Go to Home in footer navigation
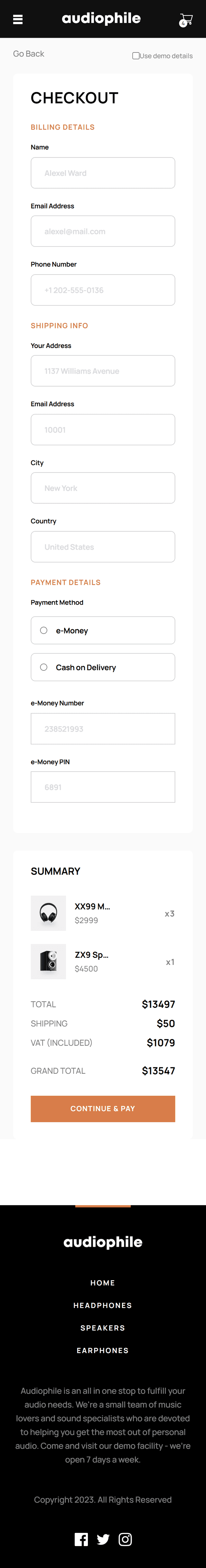The width and height of the screenshot is (206, 1568). point(103,1283)
